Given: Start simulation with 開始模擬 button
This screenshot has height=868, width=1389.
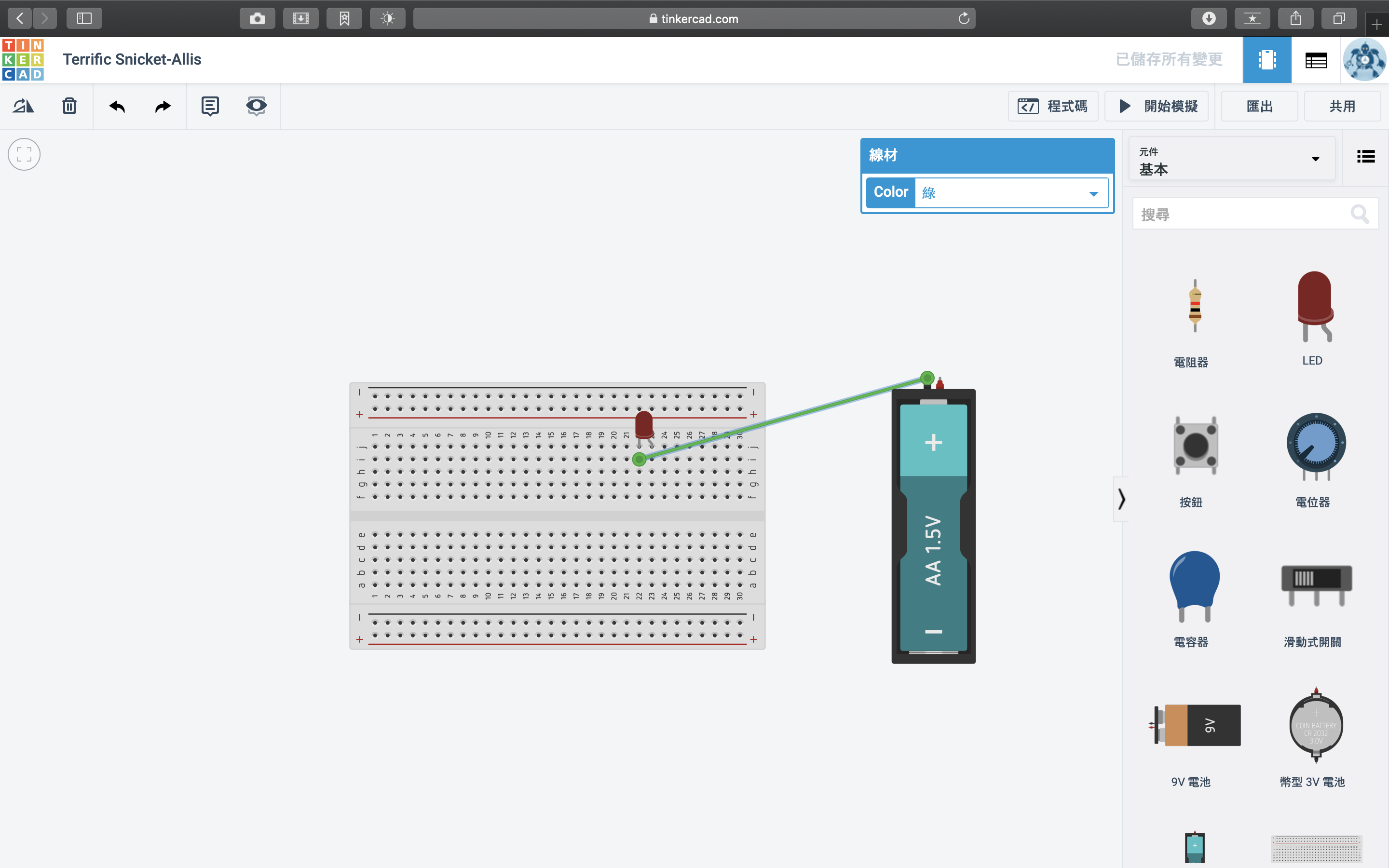Looking at the screenshot, I should (x=1157, y=106).
